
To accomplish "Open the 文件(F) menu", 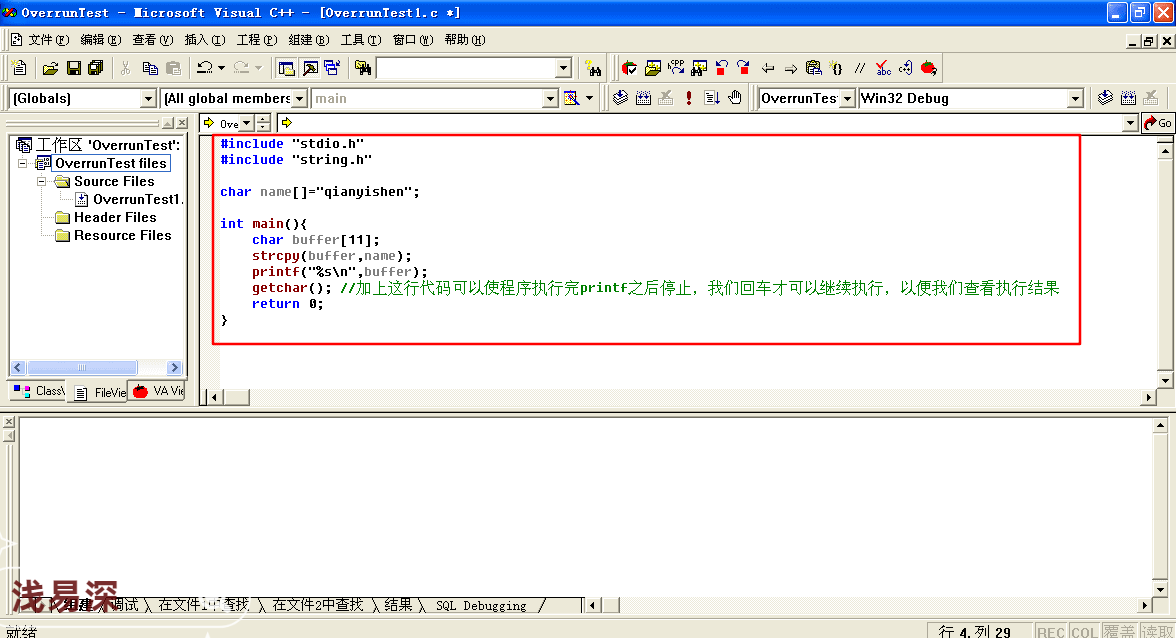I will click(48, 40).
